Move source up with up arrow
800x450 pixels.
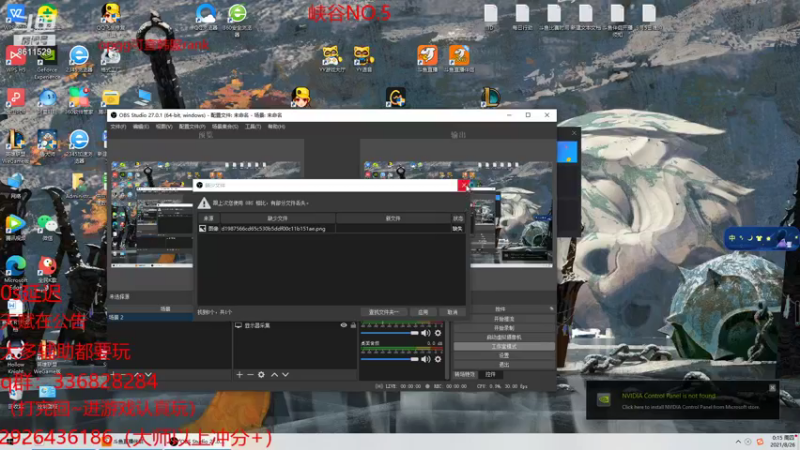[x=274, y=374]
